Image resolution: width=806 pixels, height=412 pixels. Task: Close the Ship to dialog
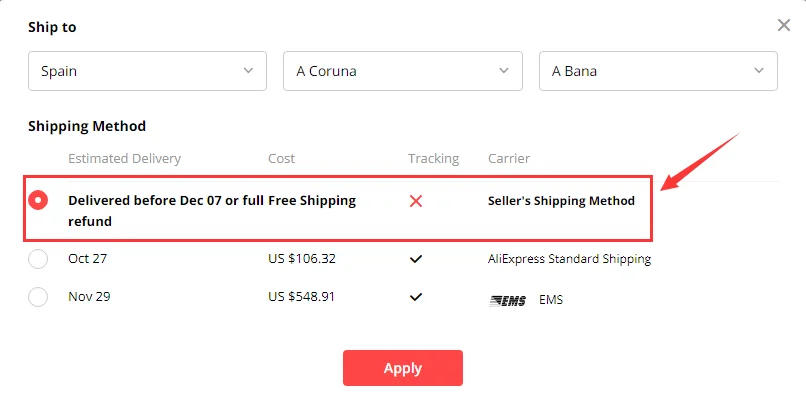pyautogui.click(x=784, y=25)
